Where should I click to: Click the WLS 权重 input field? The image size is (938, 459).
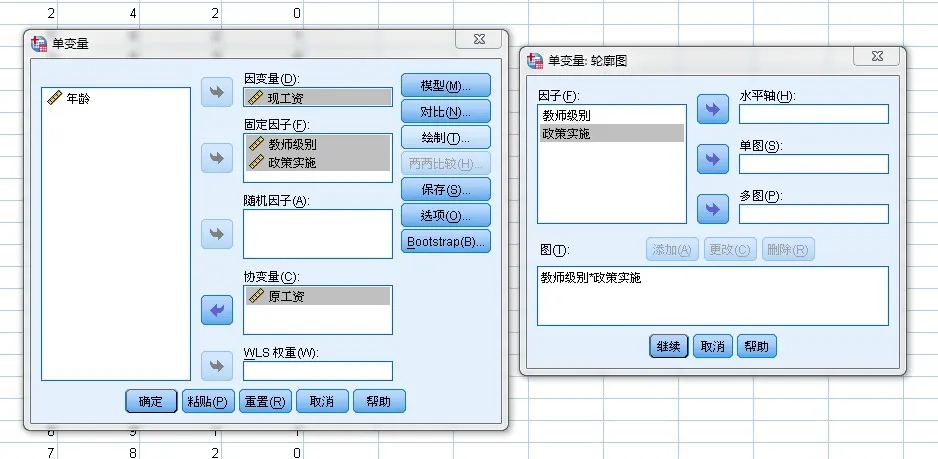coord(318,371)
